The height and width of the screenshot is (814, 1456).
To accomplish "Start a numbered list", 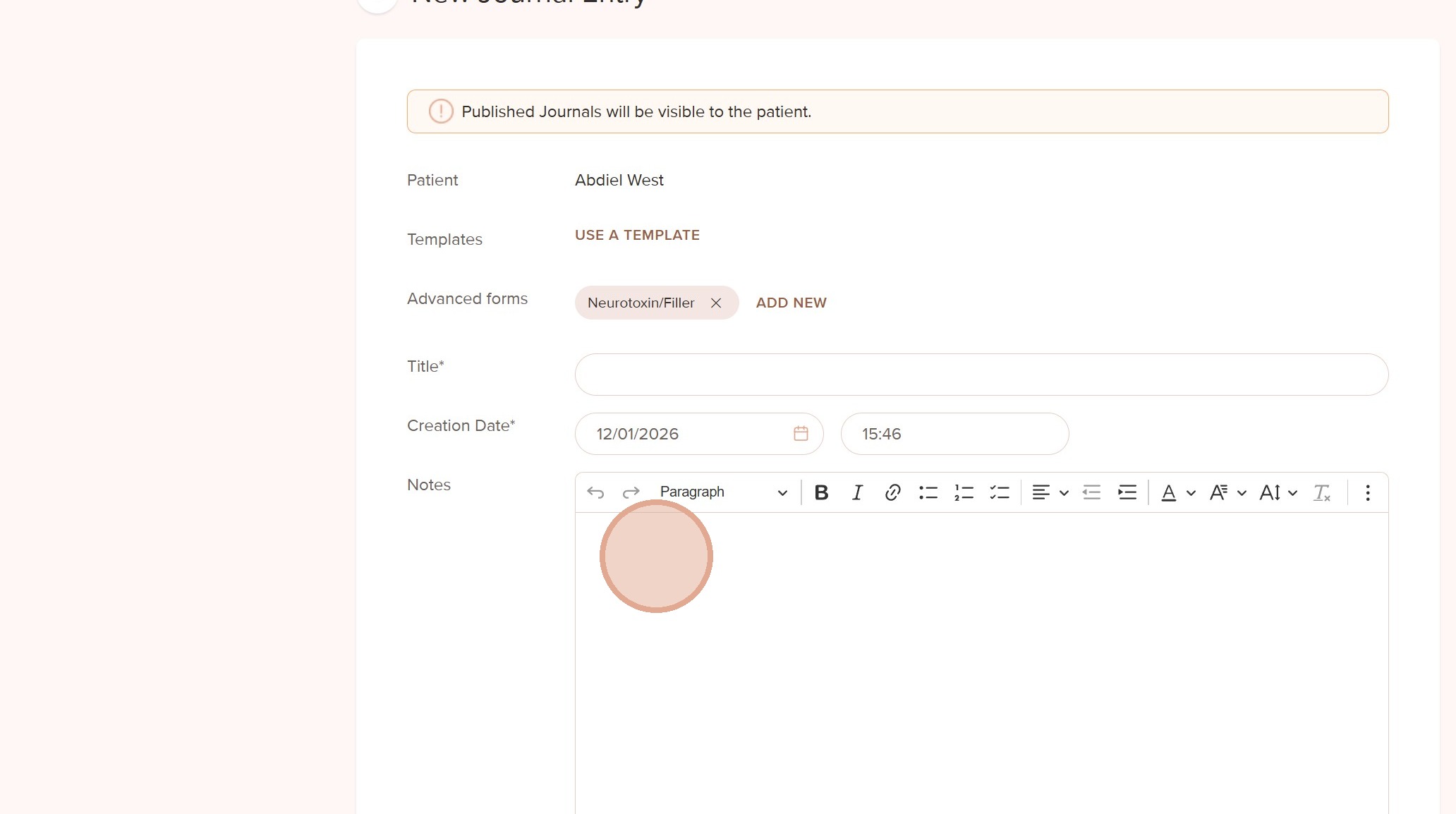I will point(964,492).
